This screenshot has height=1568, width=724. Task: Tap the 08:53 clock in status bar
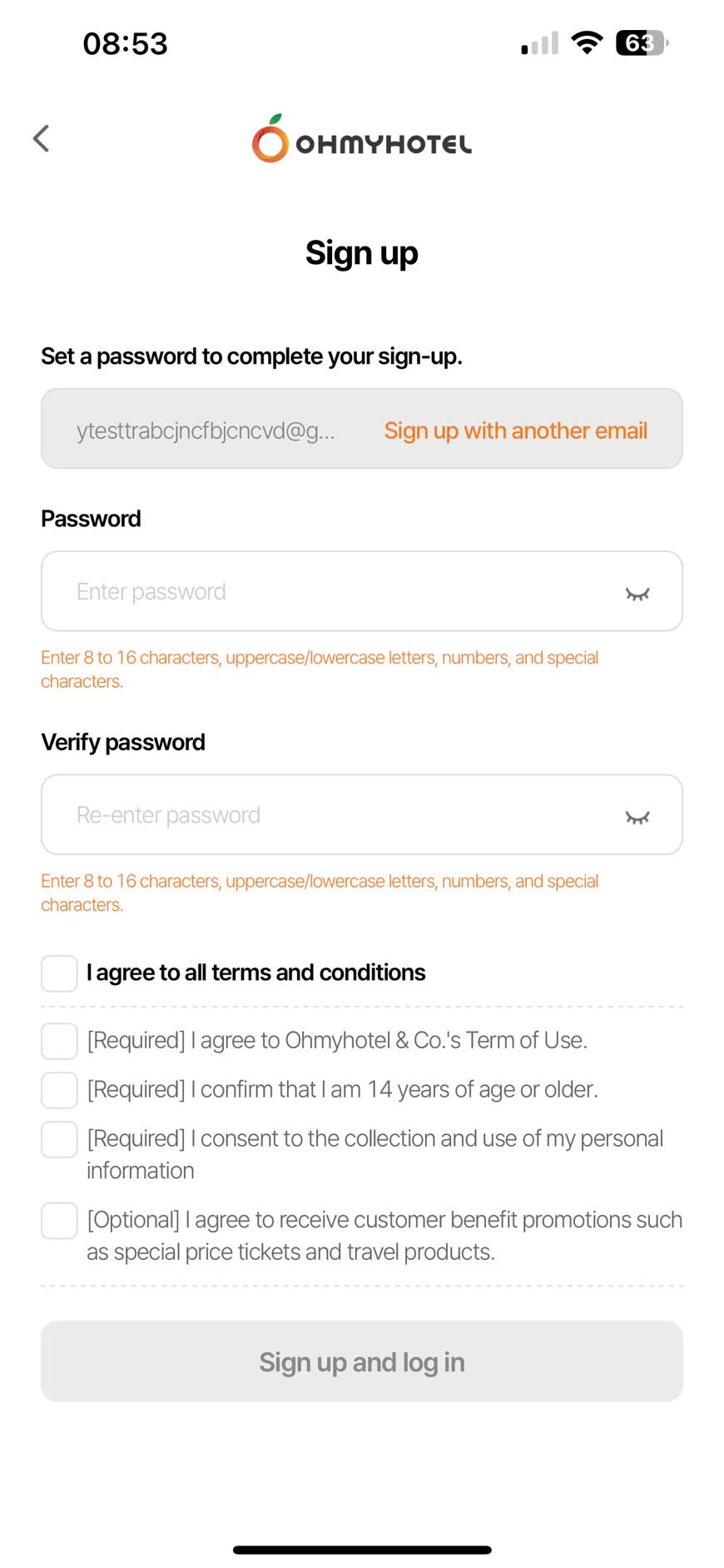point(125,43)
